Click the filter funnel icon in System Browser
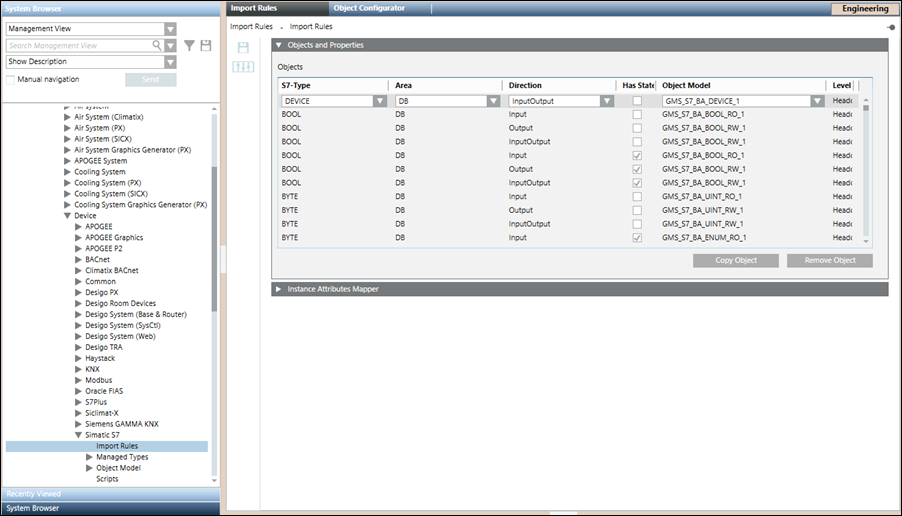 189,46
